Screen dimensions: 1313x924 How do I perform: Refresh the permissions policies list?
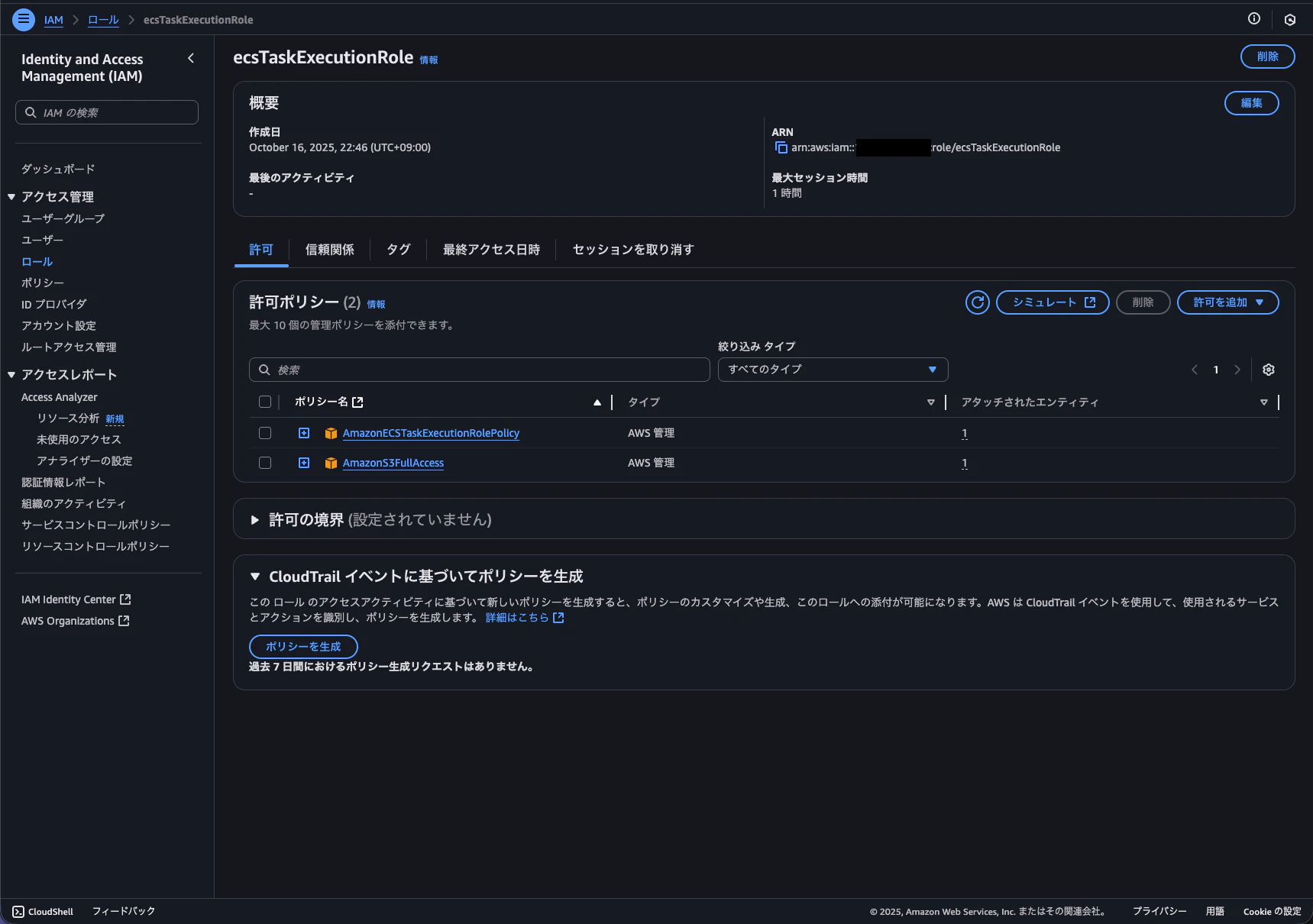pos(978,302)
